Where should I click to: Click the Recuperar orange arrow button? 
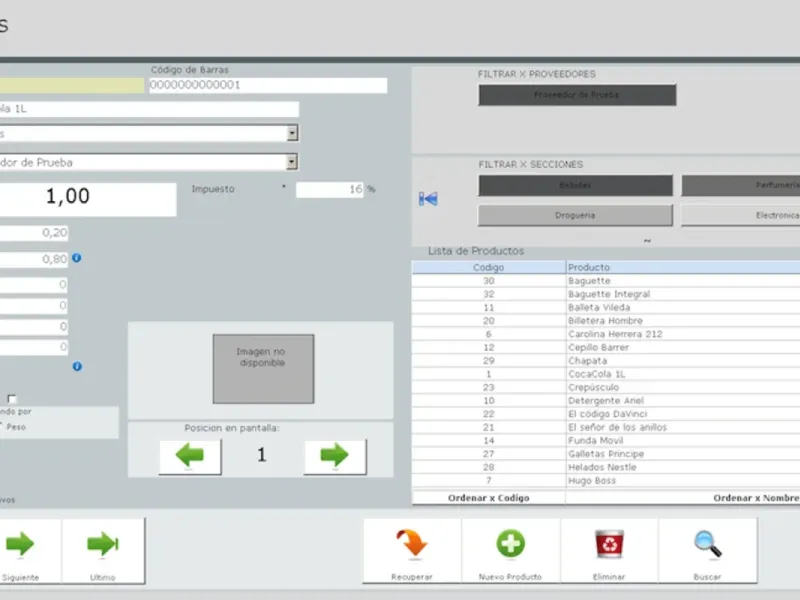[412, 551]
